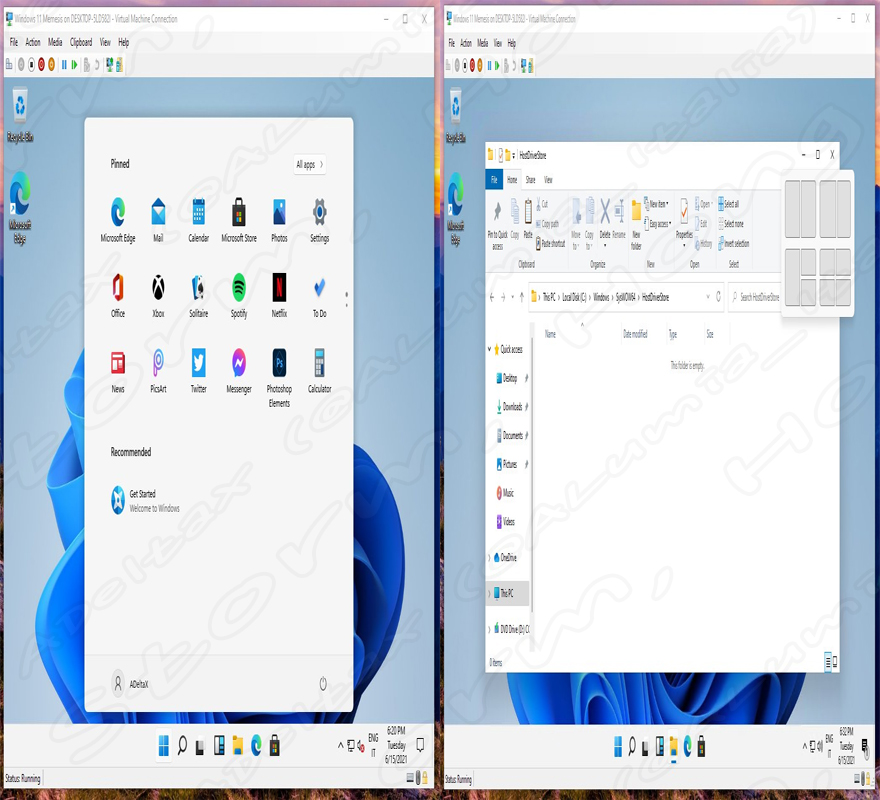
Task: Open the To Do pinned app
Action: click(320, 295)
